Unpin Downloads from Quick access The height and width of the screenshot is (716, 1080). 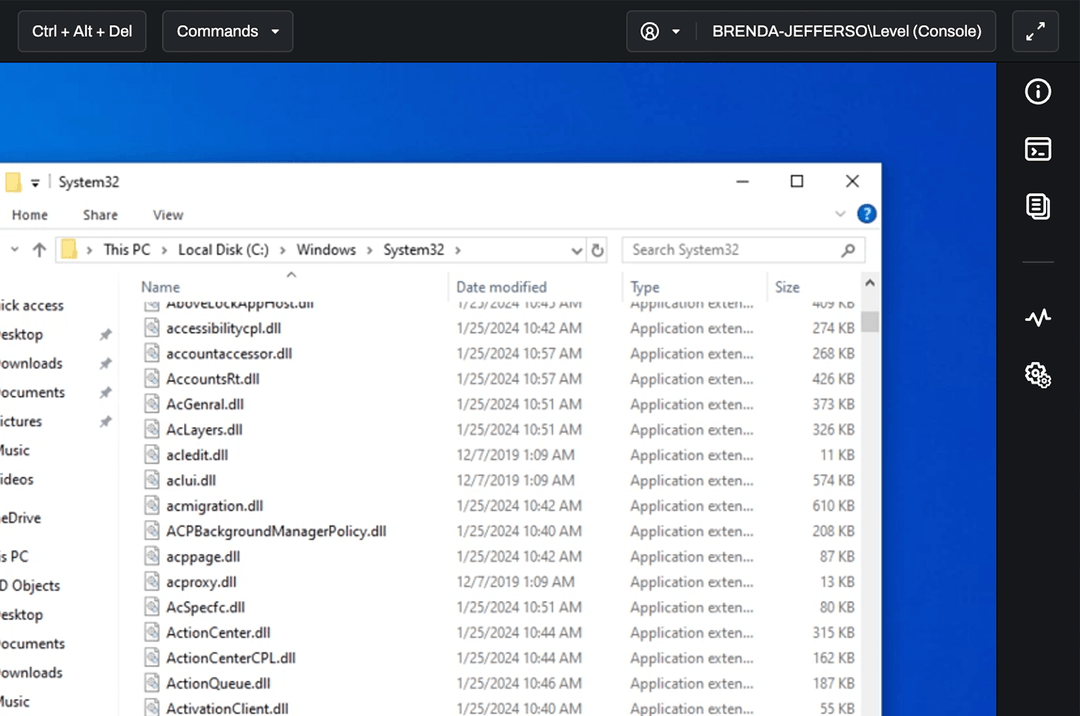point(105,363)
